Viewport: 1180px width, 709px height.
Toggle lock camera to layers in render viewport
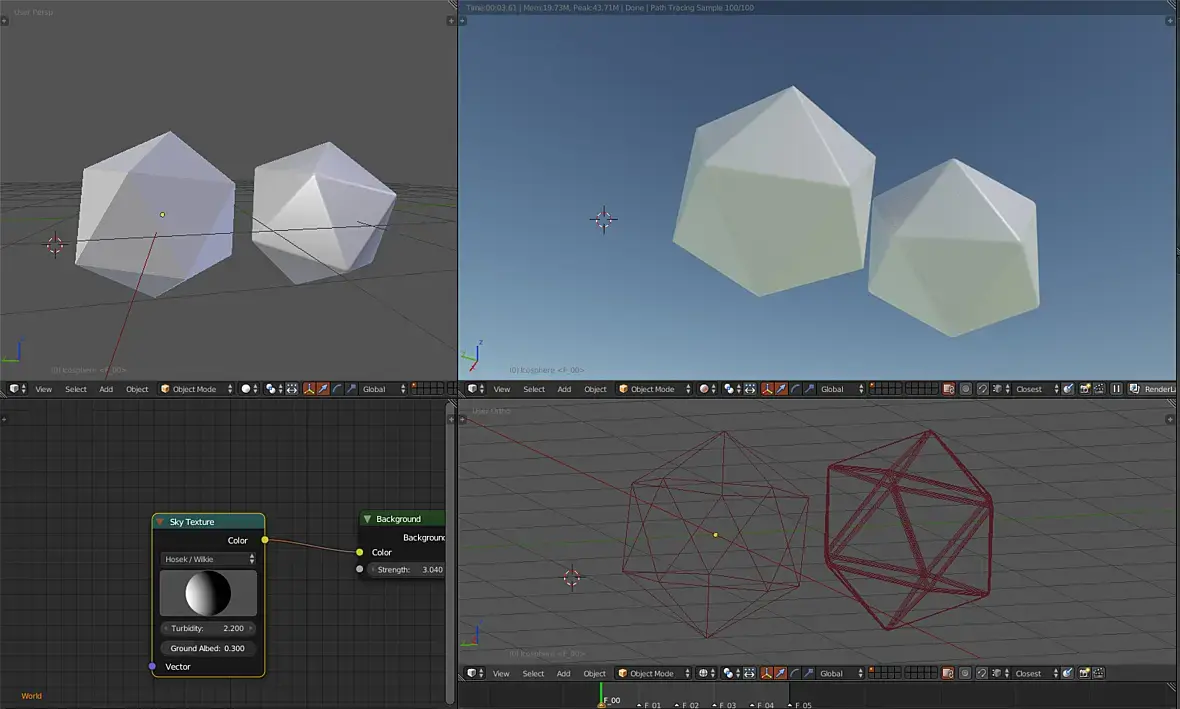(x=948, y=389)
